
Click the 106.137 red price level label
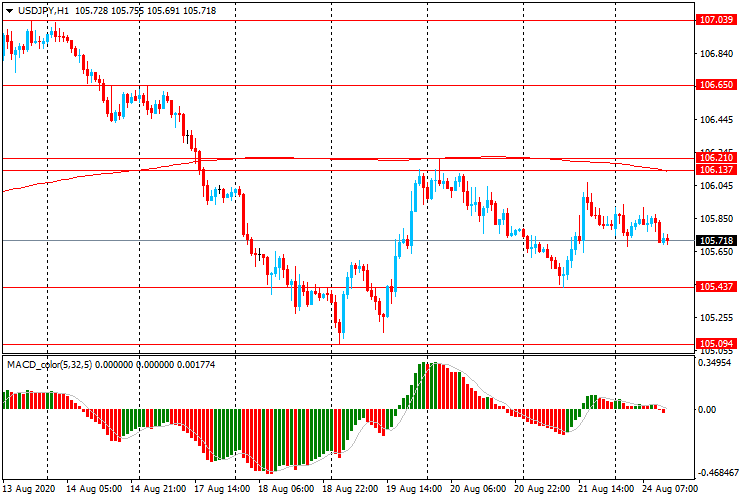point(716,169)
